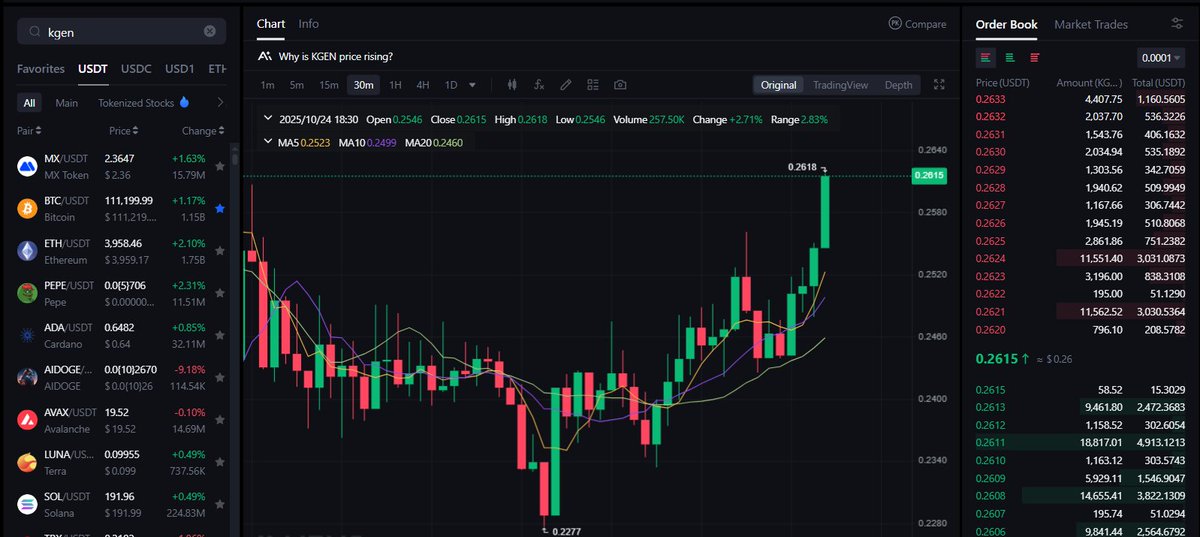Open the Avalanche coin logo
Screen dimensions: 1200x537
tap(27, 419)
